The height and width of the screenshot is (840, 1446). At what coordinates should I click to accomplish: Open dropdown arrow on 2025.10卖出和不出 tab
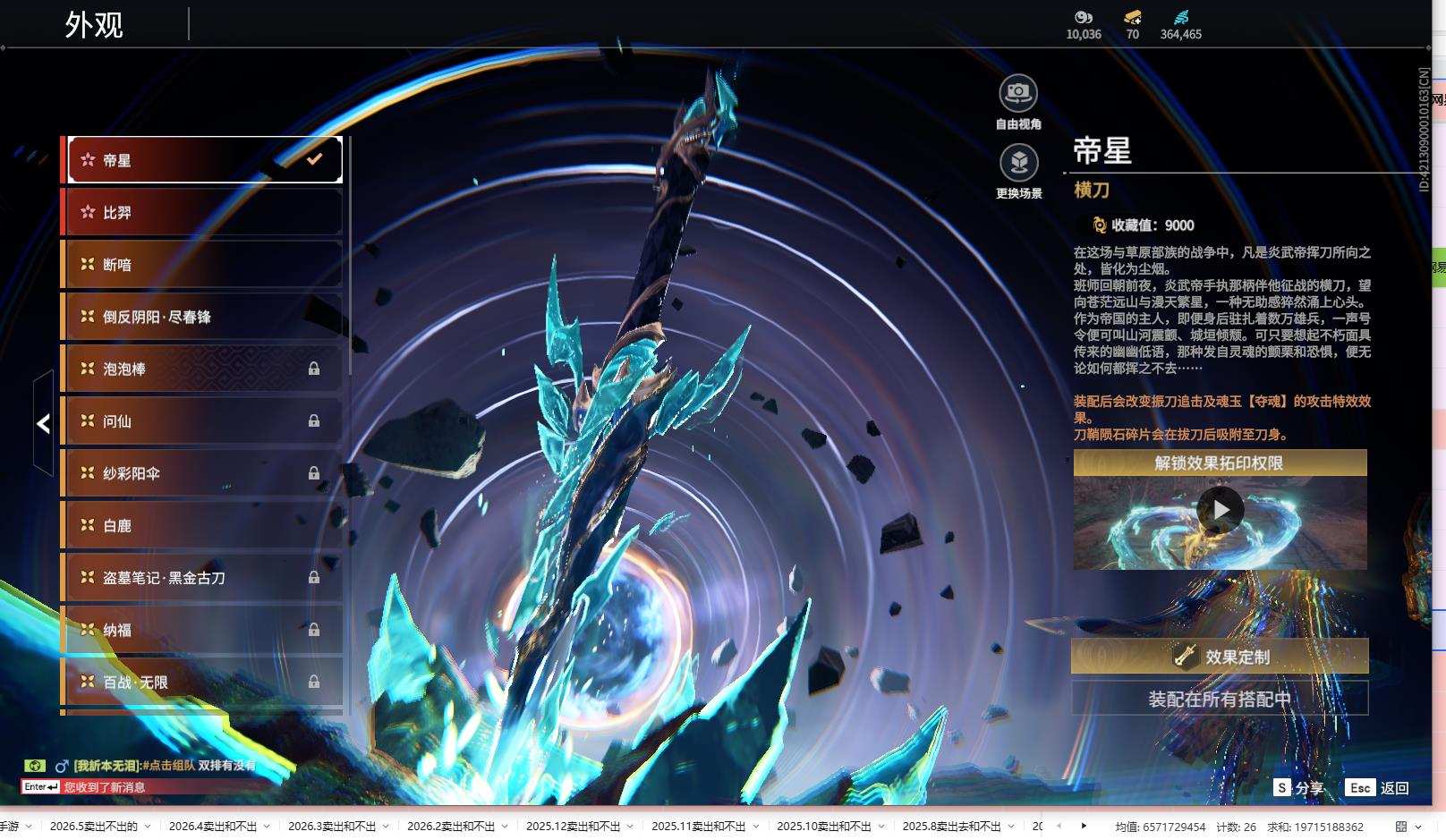(880, 827)
